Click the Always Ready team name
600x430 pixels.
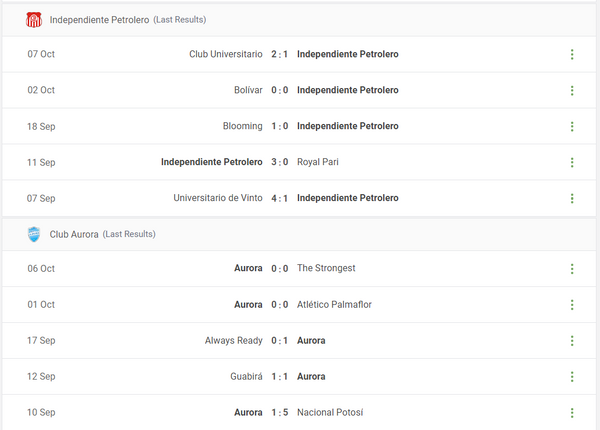tap(233, 340)
